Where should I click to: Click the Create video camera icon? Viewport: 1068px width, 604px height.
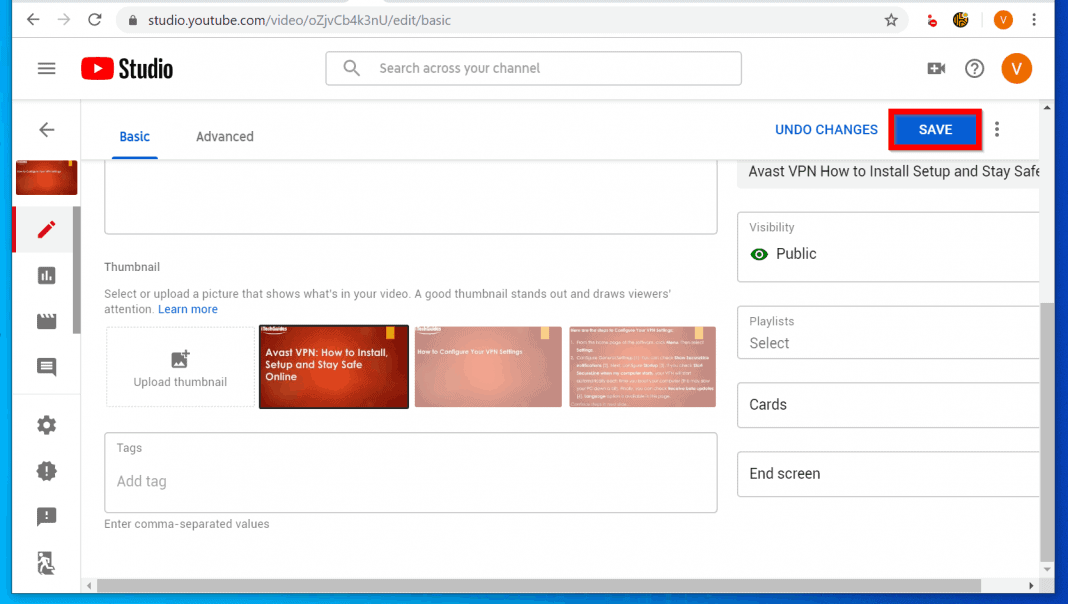[936, 68]
